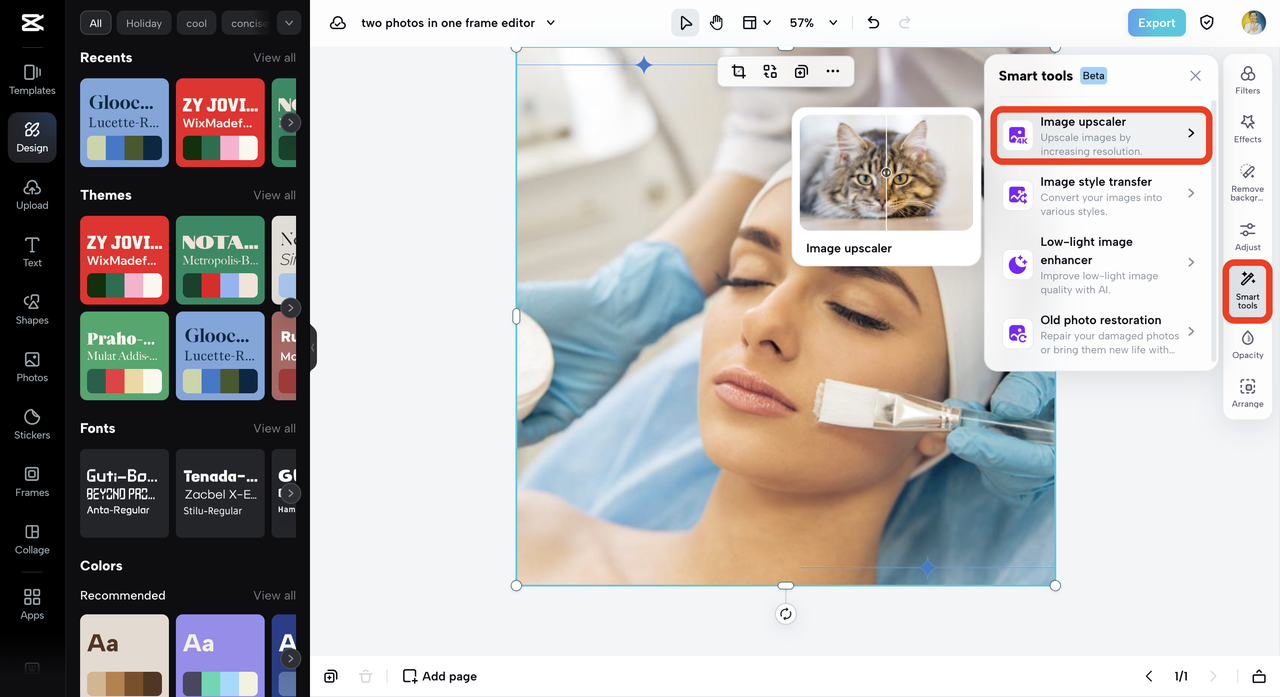Apply the Praho Mulat Addis green theme
The image size is (1280, 697).
coord(124,356)
